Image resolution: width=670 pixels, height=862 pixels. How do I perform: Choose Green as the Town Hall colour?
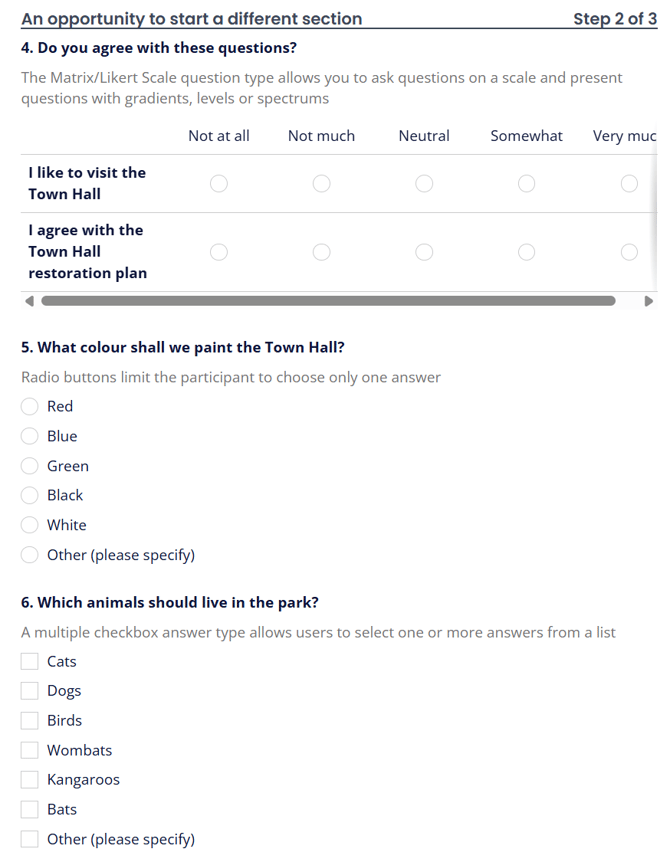(x=30, y=466)
